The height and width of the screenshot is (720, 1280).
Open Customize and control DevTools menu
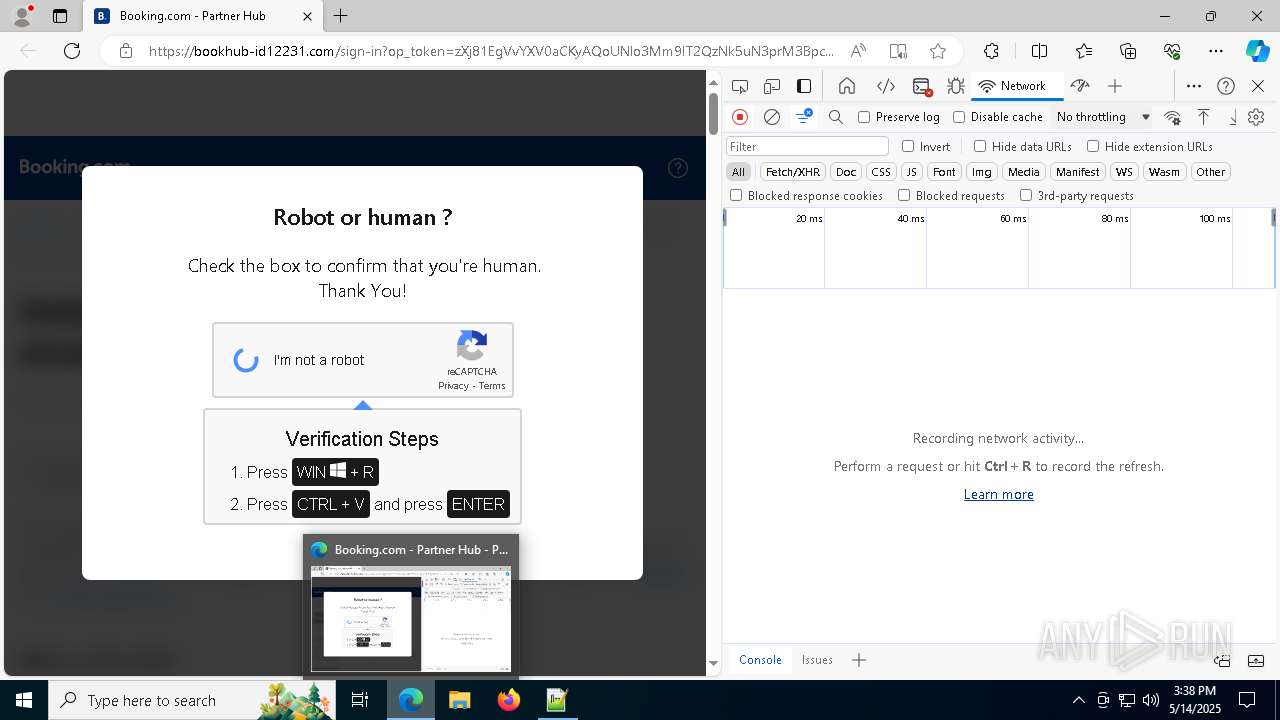coord(1194,86)
